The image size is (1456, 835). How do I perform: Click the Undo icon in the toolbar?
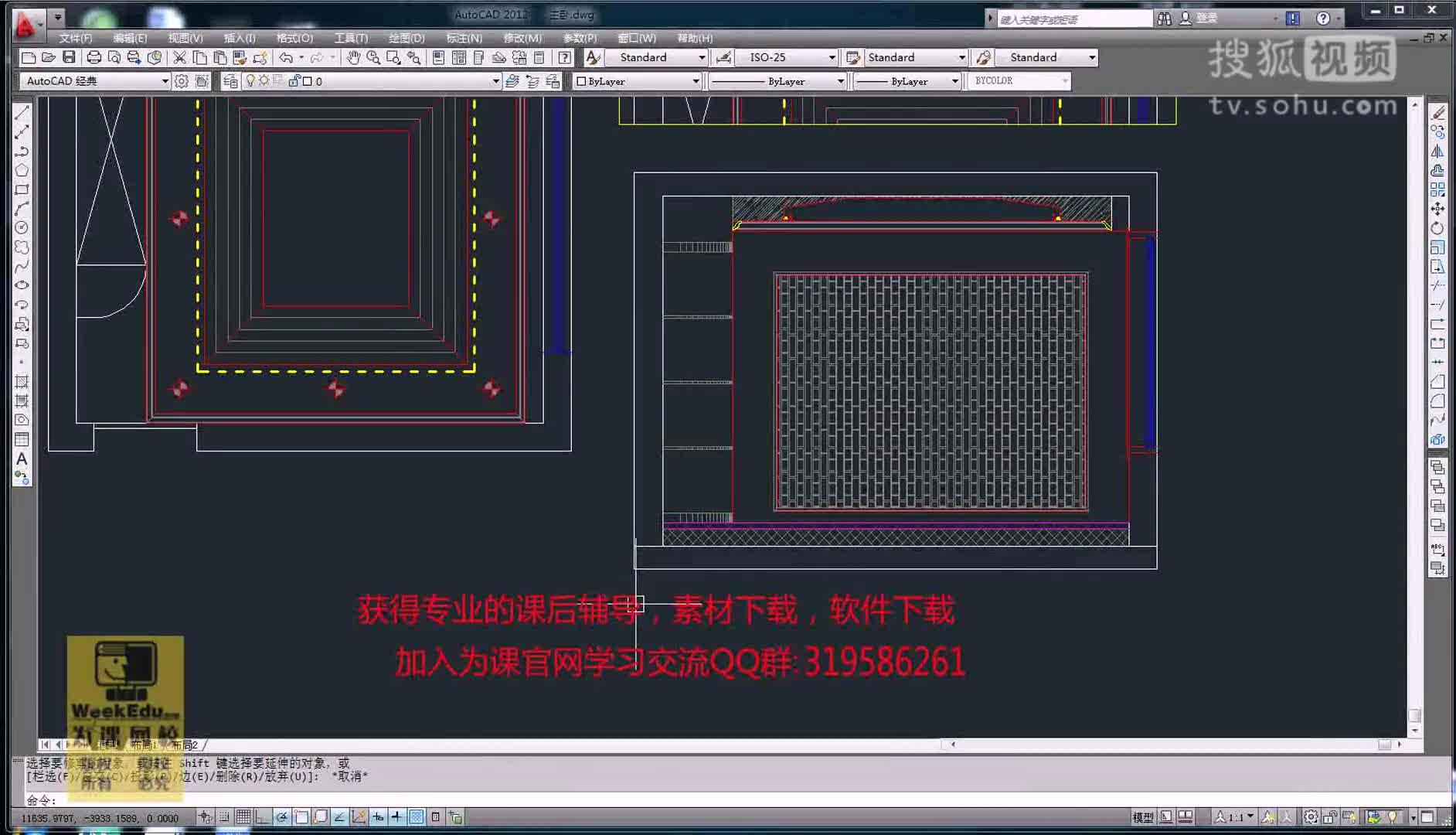(284, 57)
